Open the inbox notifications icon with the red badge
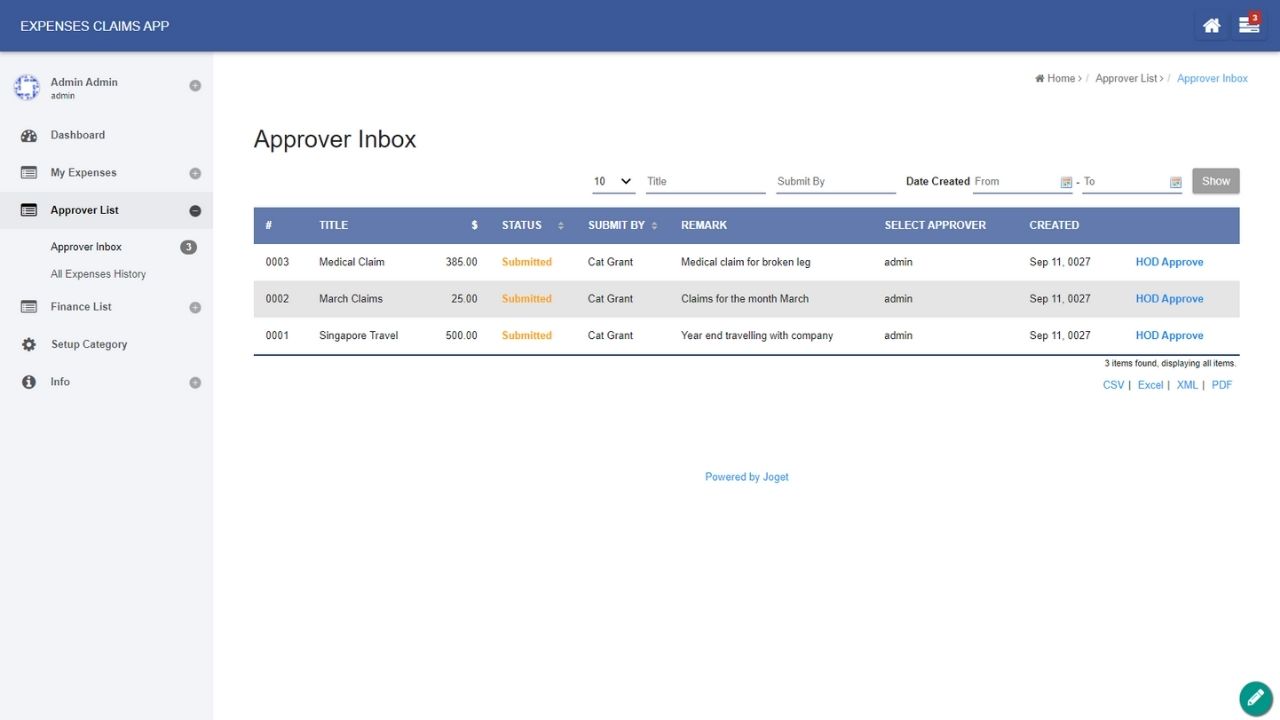Screen dimensions: 1280x720 (x=1249, y=26)
